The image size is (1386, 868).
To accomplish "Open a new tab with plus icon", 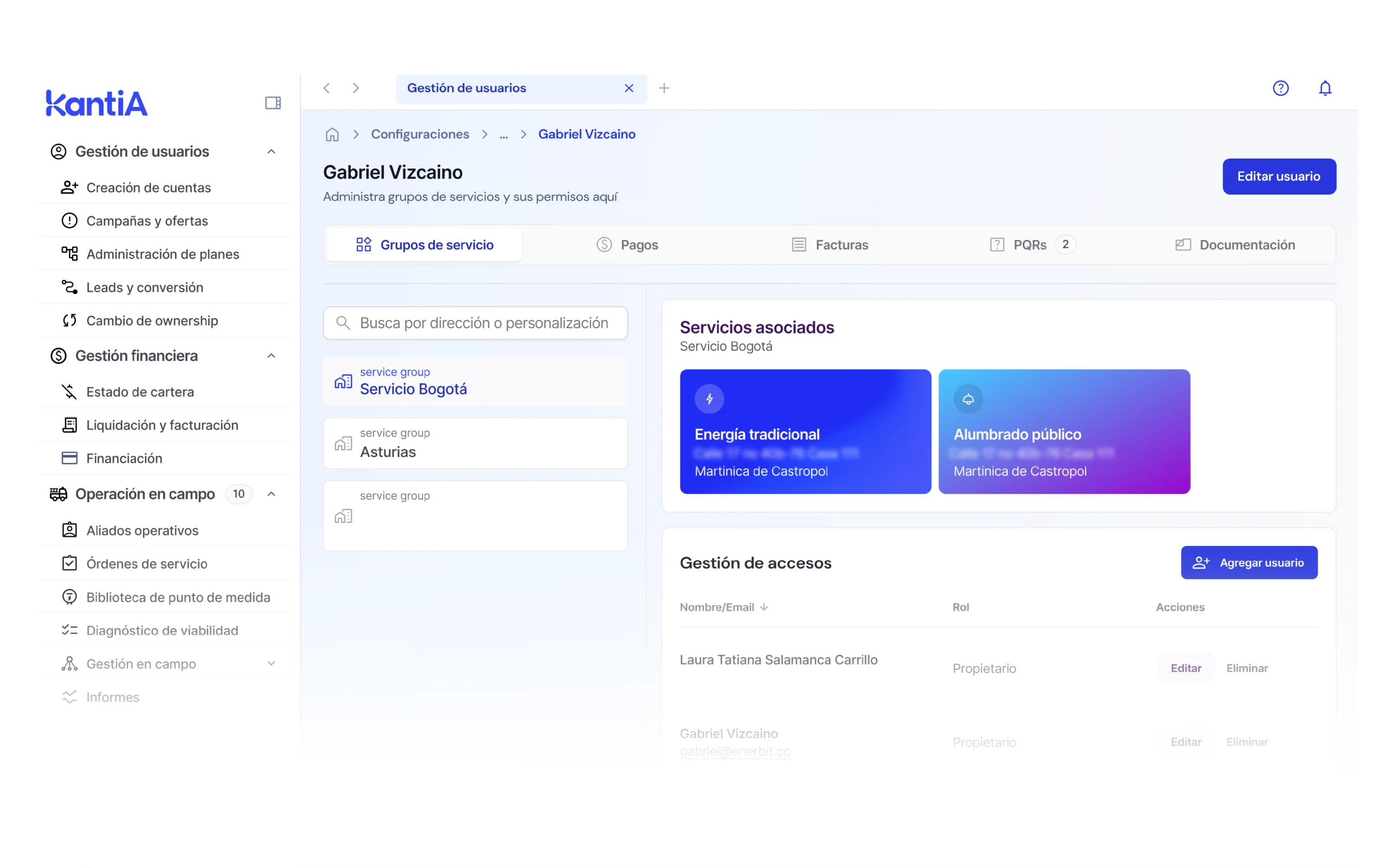I will [x=664, y=88].
